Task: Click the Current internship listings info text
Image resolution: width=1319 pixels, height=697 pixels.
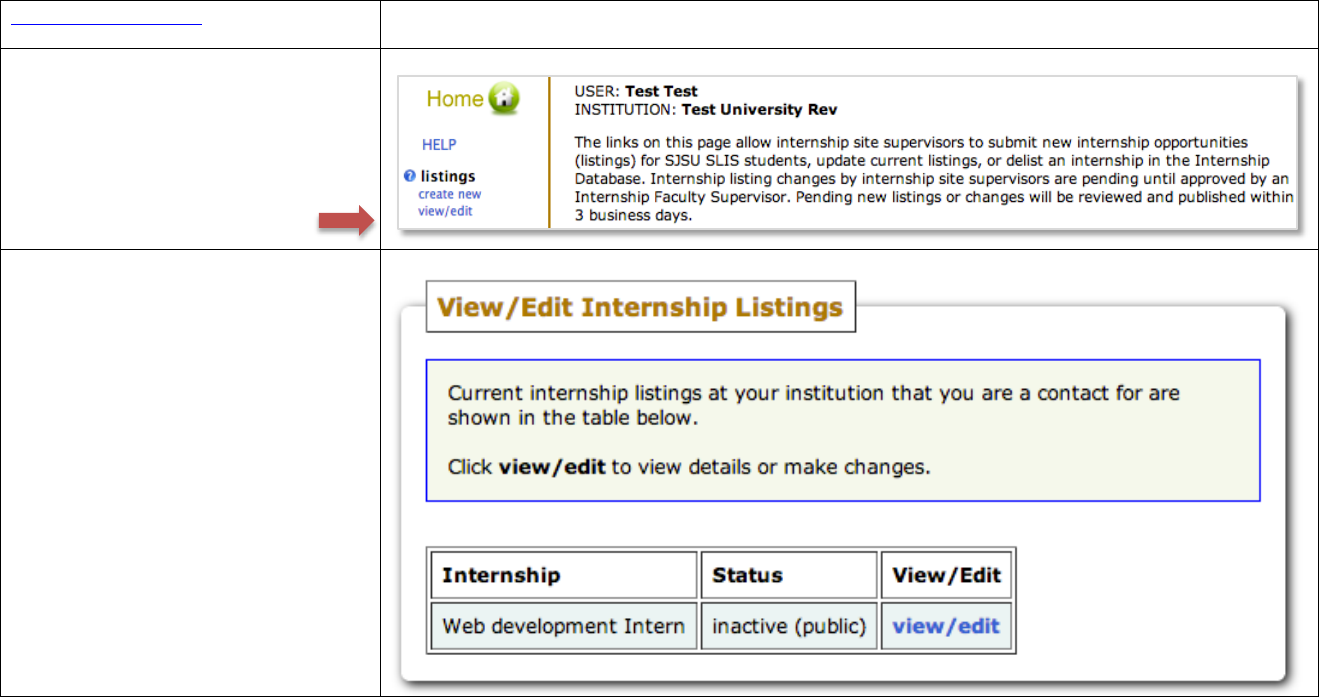Action: 813,405
